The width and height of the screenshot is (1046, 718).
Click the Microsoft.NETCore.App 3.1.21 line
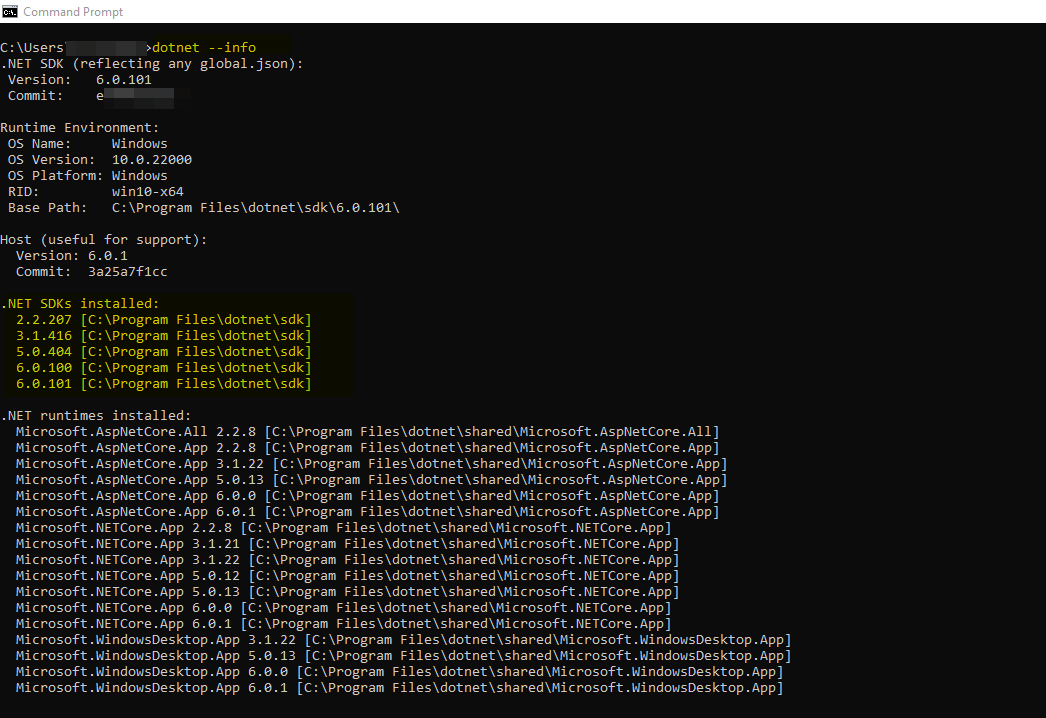click(348, 544)
